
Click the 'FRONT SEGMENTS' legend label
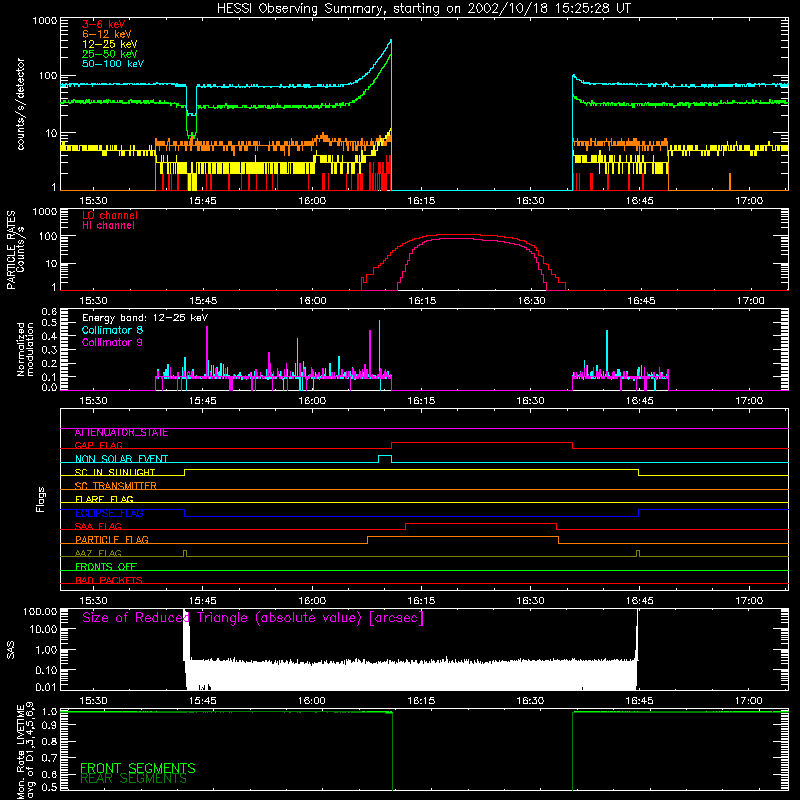(x=138, y=768)
